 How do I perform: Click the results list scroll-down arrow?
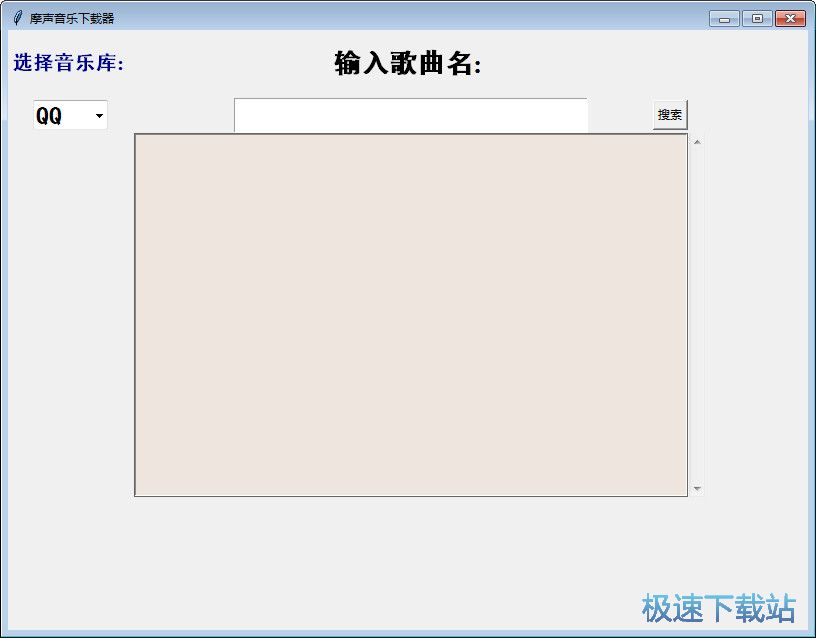pyautogui.click(x=697, y=489)
